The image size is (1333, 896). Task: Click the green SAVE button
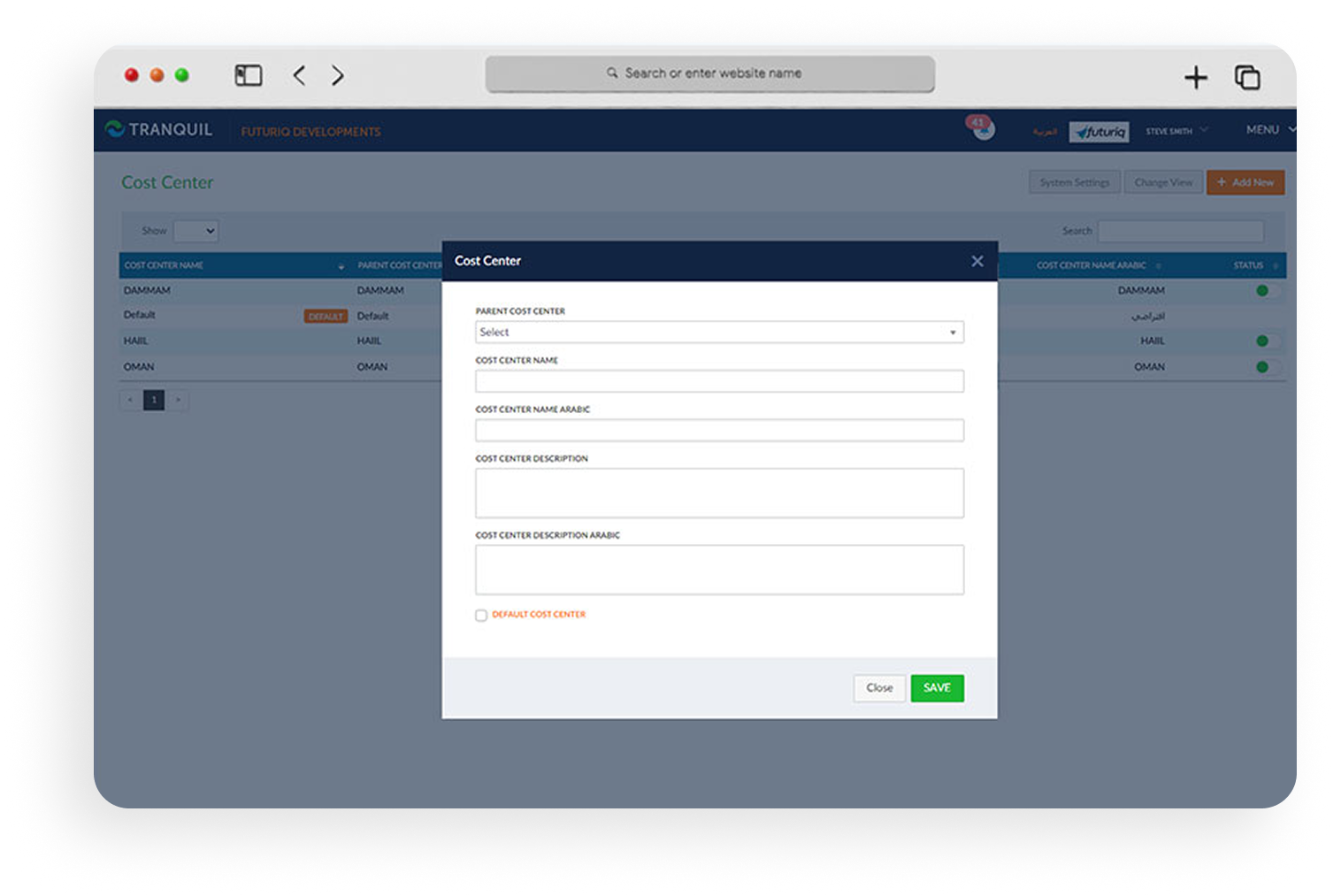click(x=937, y=688)
